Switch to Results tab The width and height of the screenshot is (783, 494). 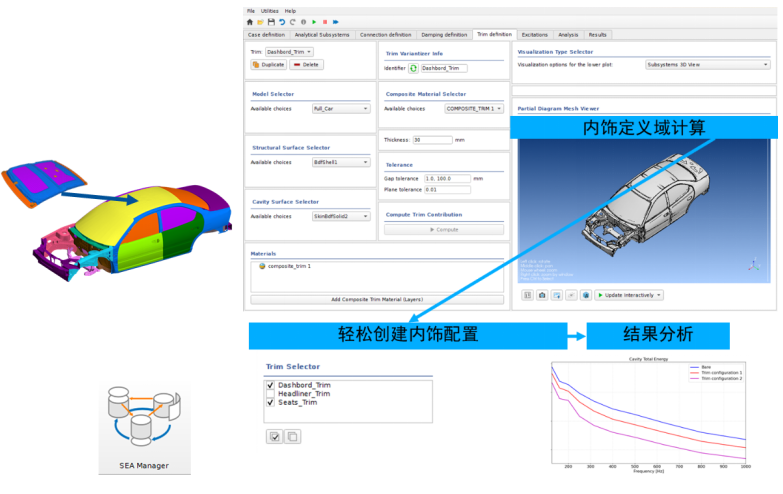pyautogui.click(x=598, y=35)
